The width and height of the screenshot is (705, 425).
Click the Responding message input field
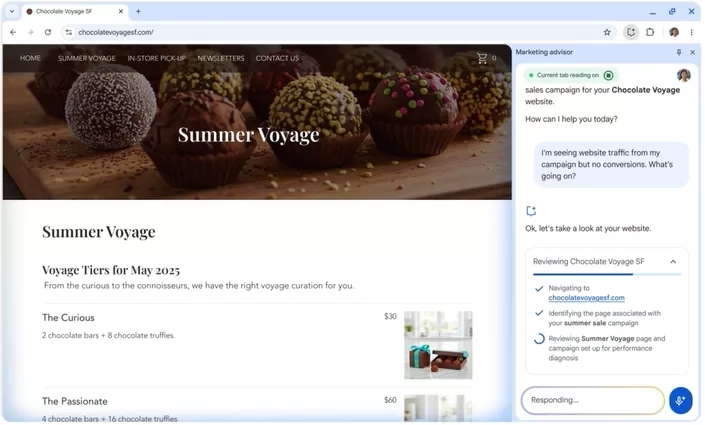point(593,400)
